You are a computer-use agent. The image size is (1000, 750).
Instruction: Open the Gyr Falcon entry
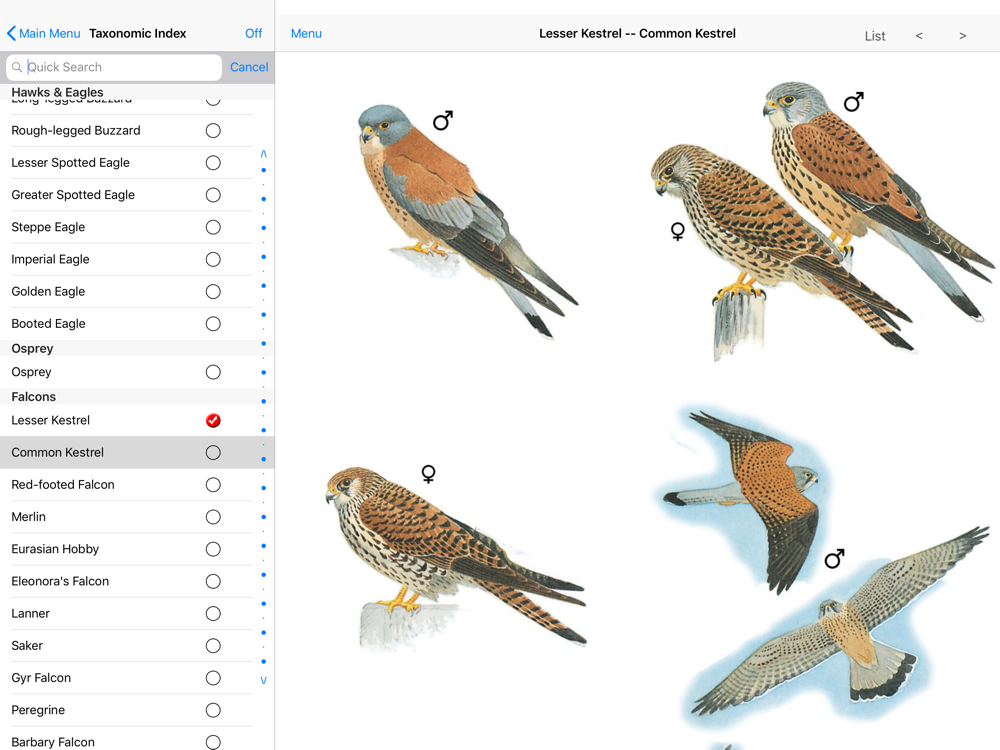click(x=41, y=678)
